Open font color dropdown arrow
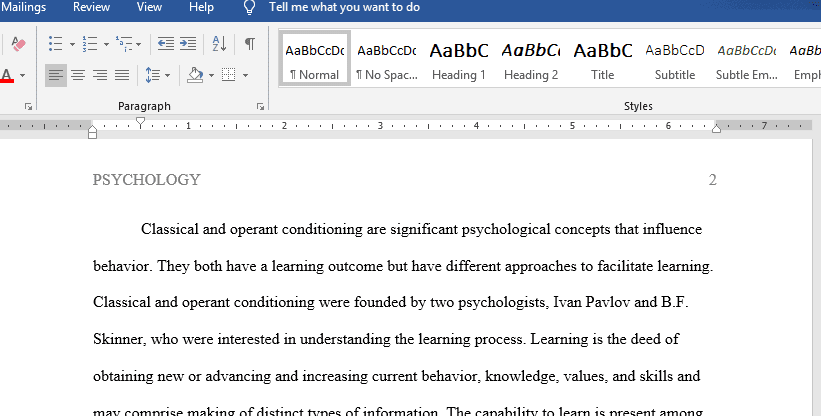The image size is (821, 416). click(x=23, y=76)
